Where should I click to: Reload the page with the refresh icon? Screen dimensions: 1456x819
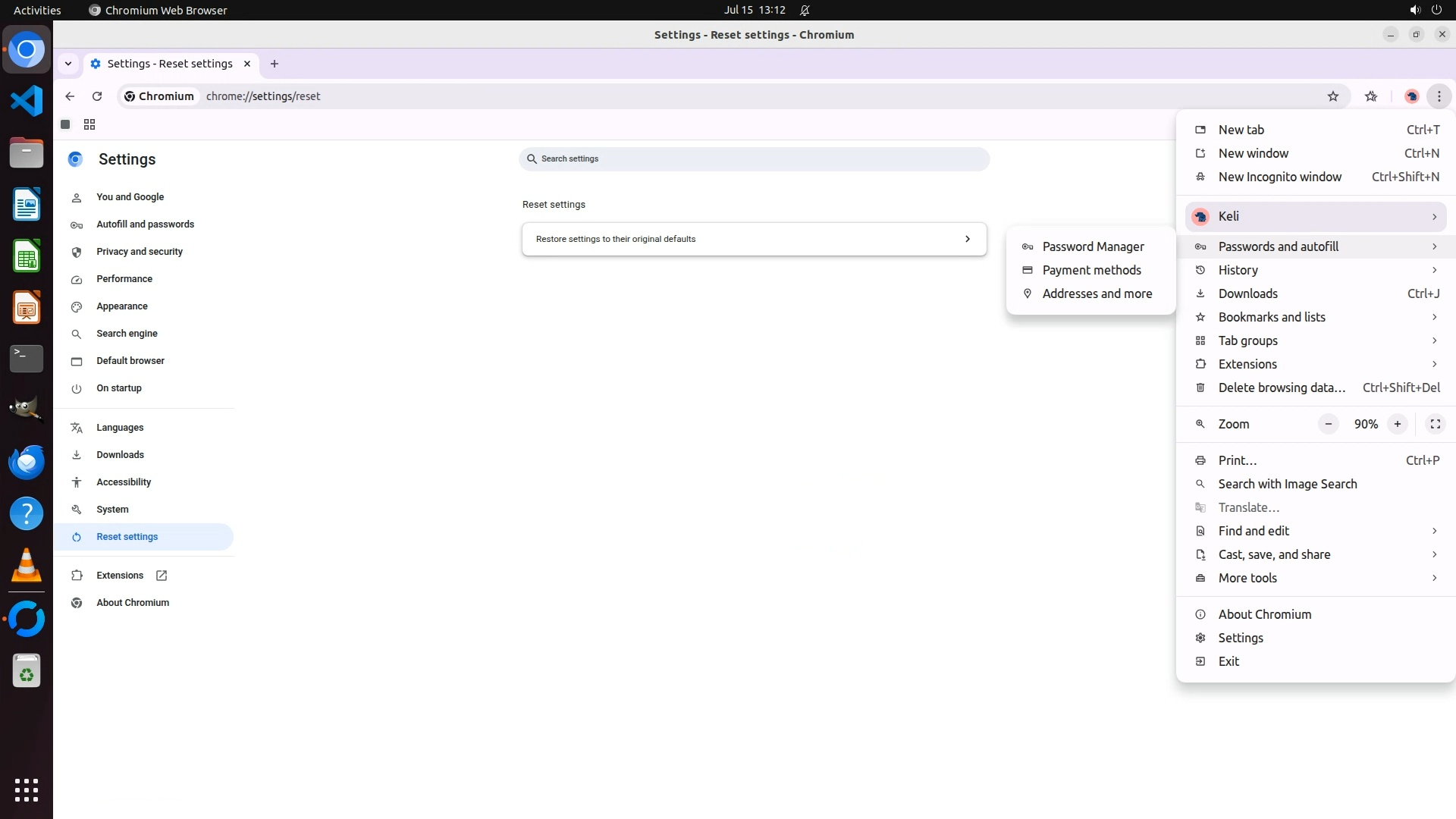click(97, 96)
